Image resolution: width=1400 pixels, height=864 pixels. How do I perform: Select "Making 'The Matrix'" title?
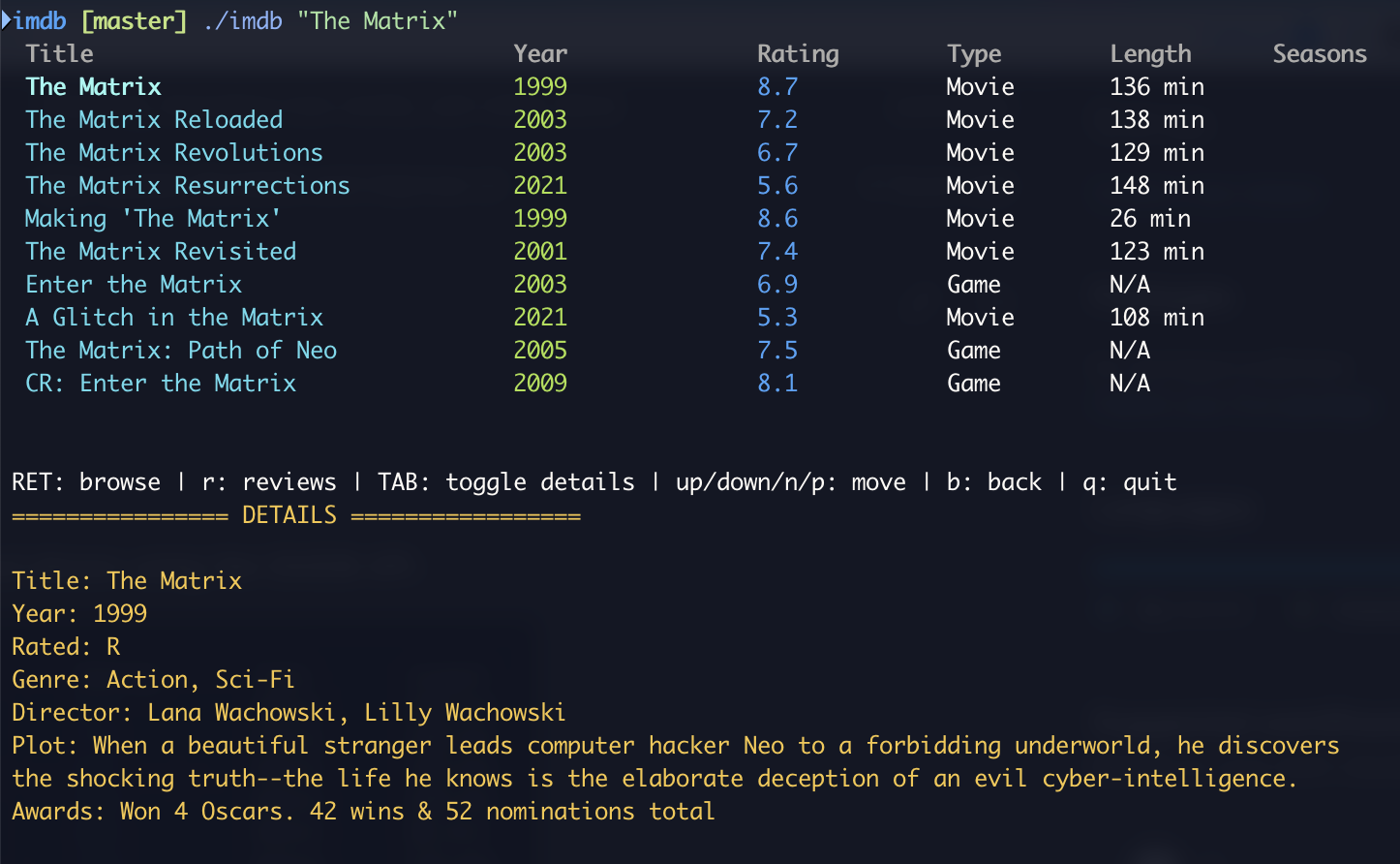point(153,218)
